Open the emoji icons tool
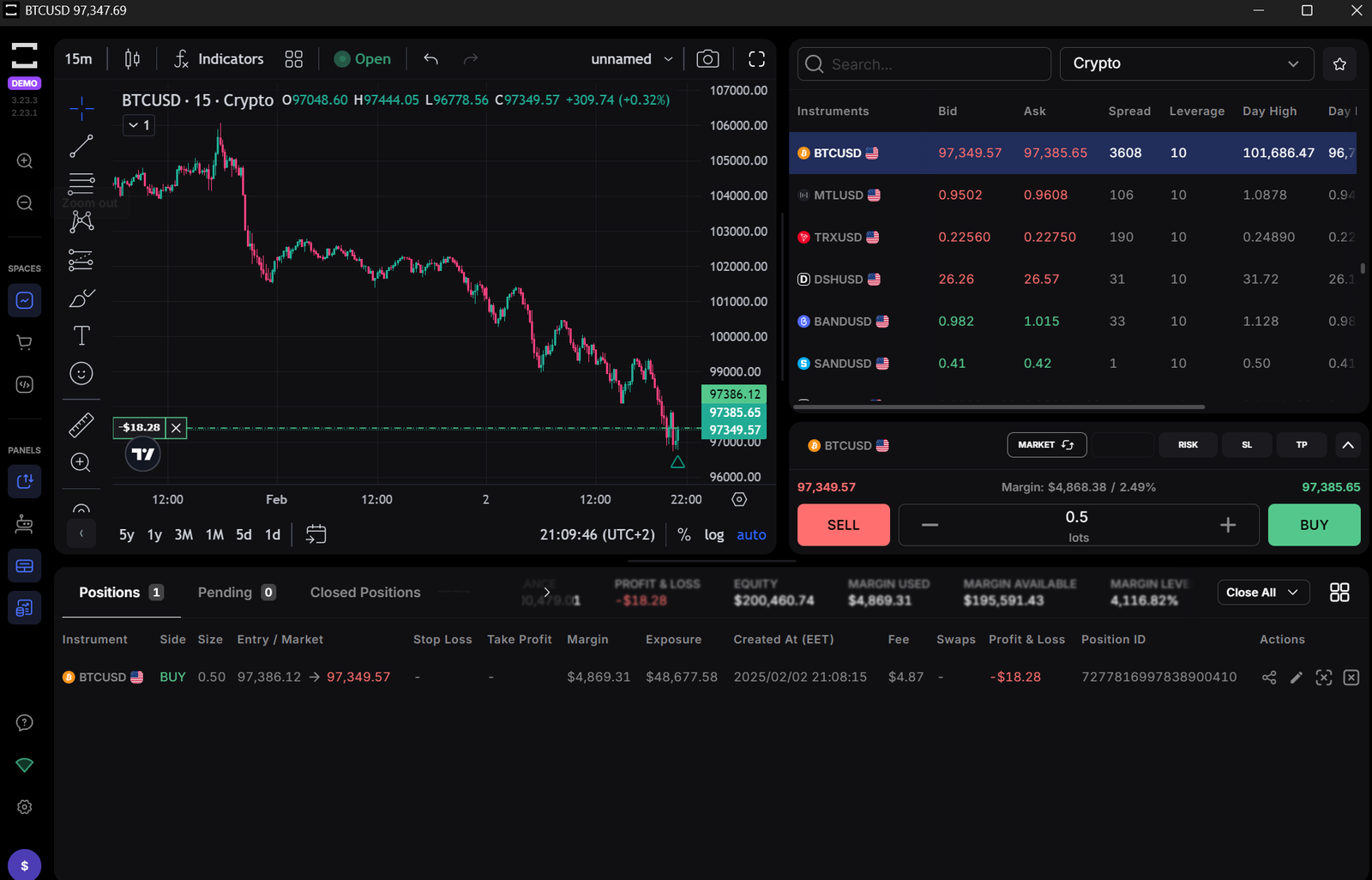This screenshot has width=1372, height=880. 81,373
